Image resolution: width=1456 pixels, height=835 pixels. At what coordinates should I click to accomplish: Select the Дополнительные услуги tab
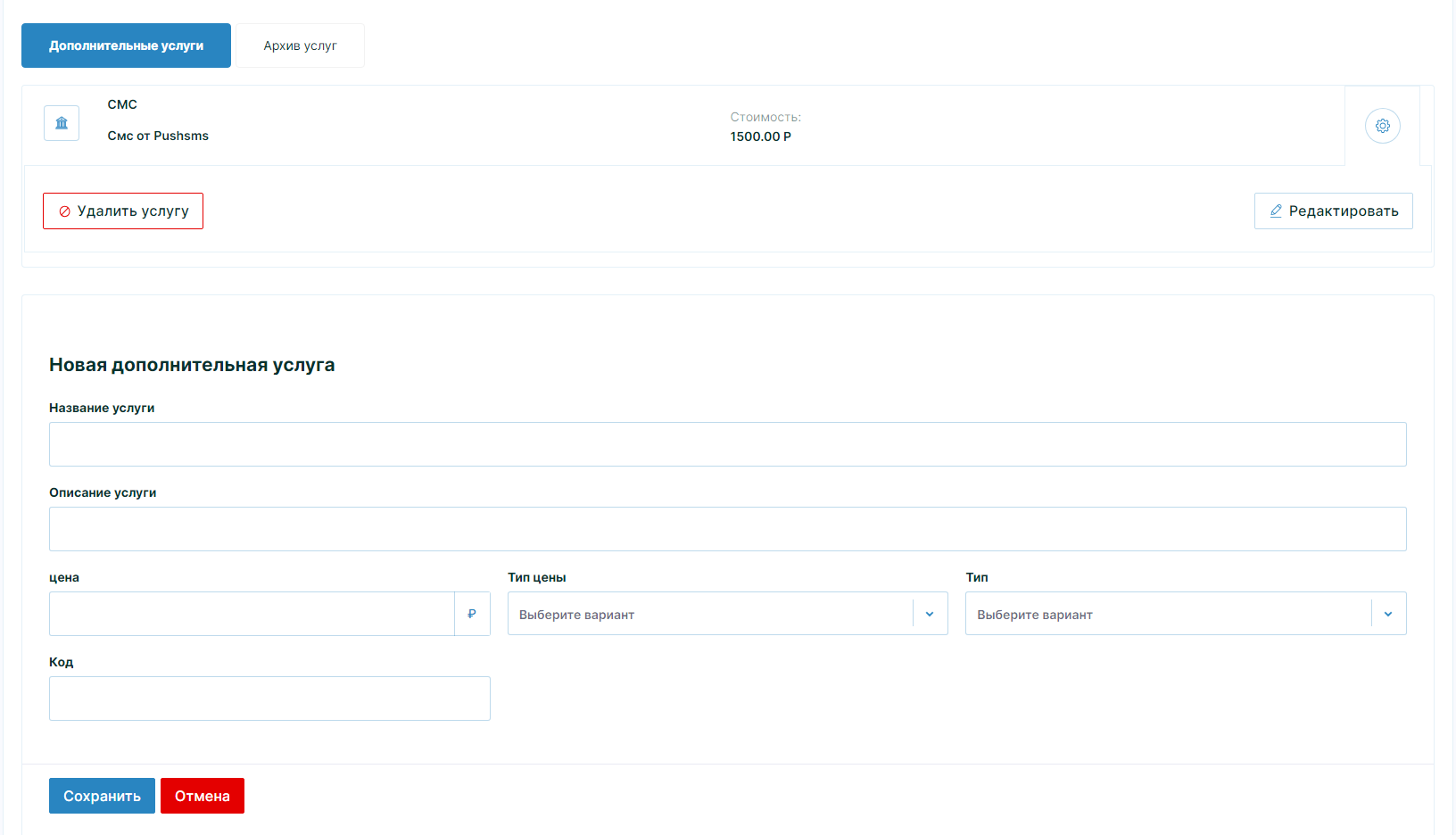click(126, 45)
